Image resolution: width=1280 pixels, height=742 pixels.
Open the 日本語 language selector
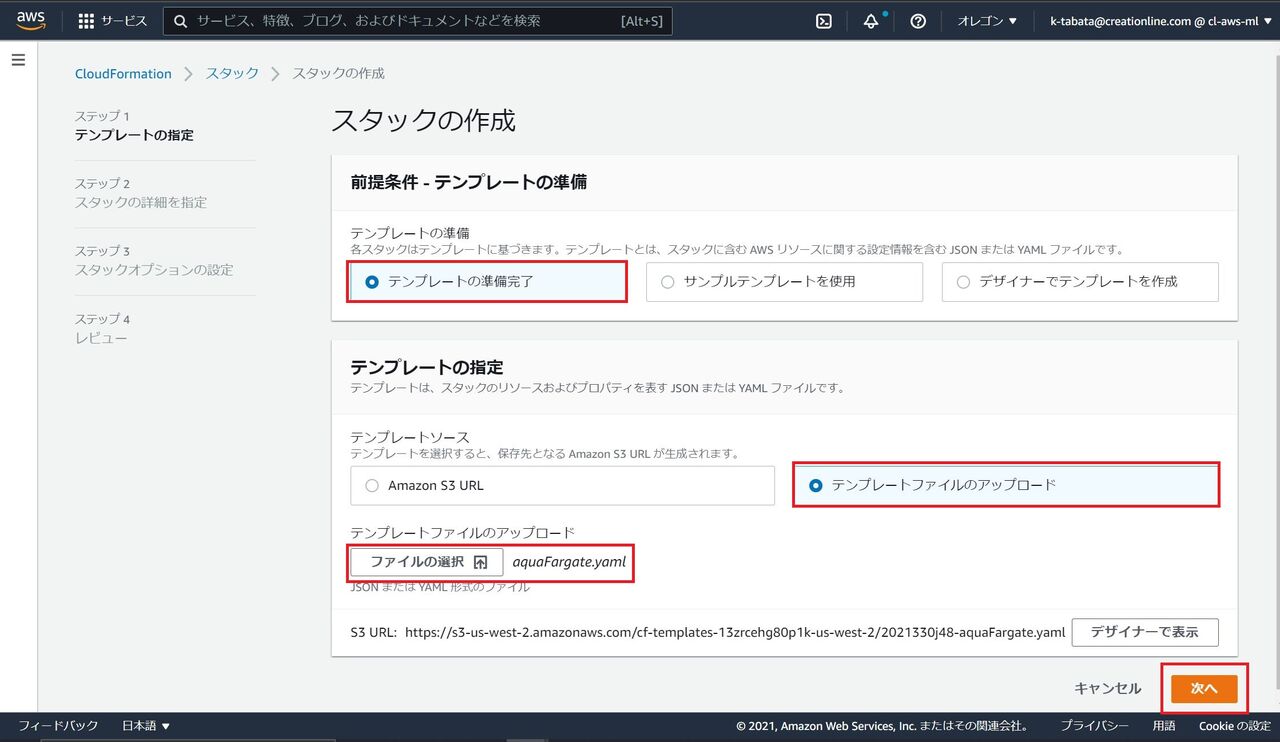point(146,726)
